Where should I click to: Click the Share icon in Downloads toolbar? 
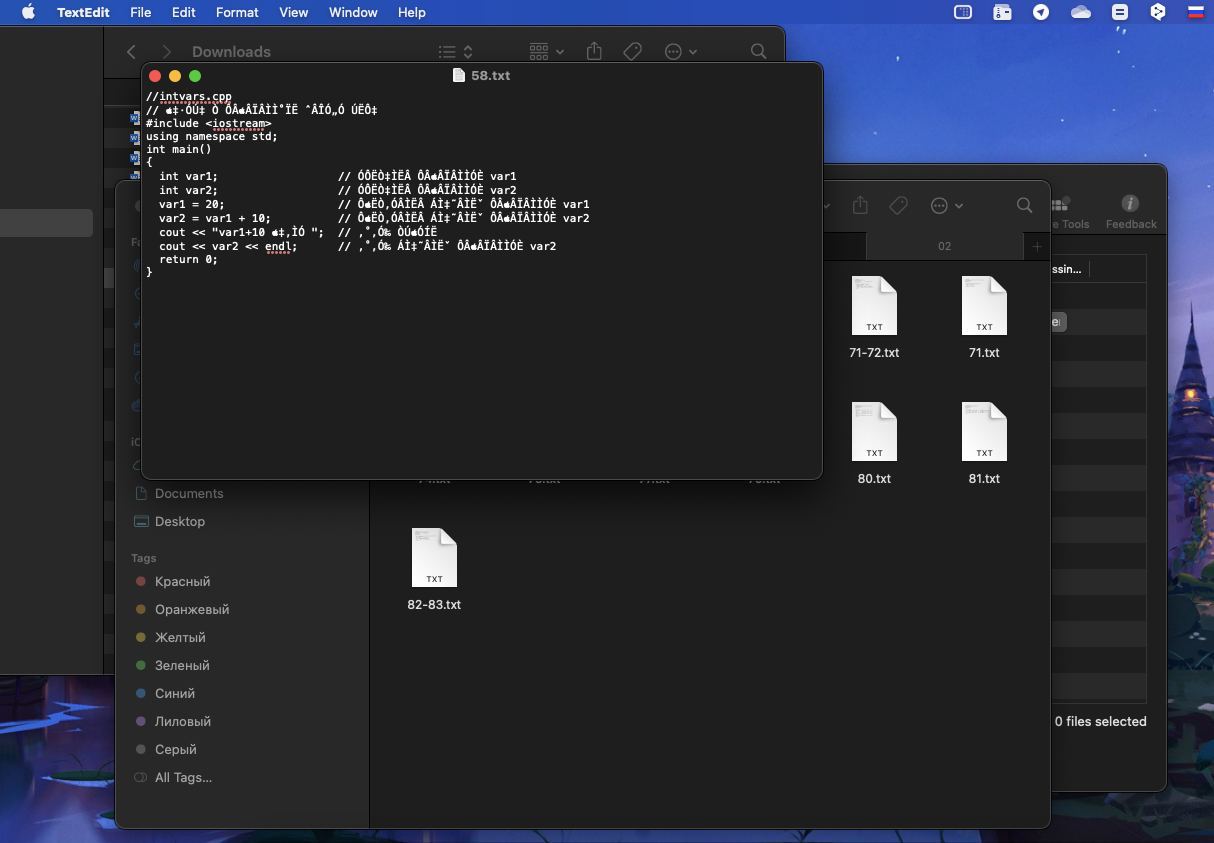(594, 51)
